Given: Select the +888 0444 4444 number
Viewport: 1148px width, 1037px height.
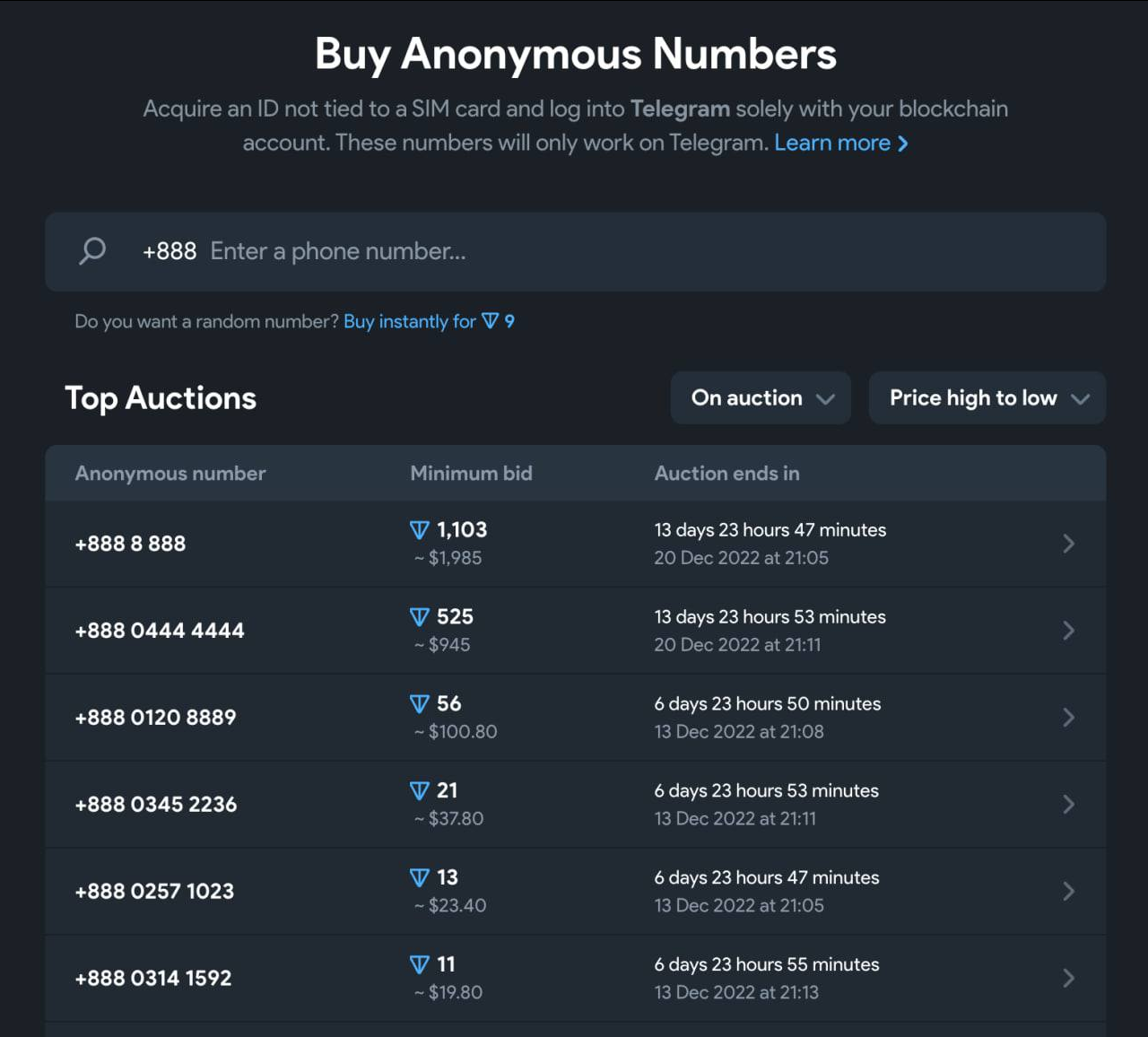Looking at the screenshot, I should (160, 631).
